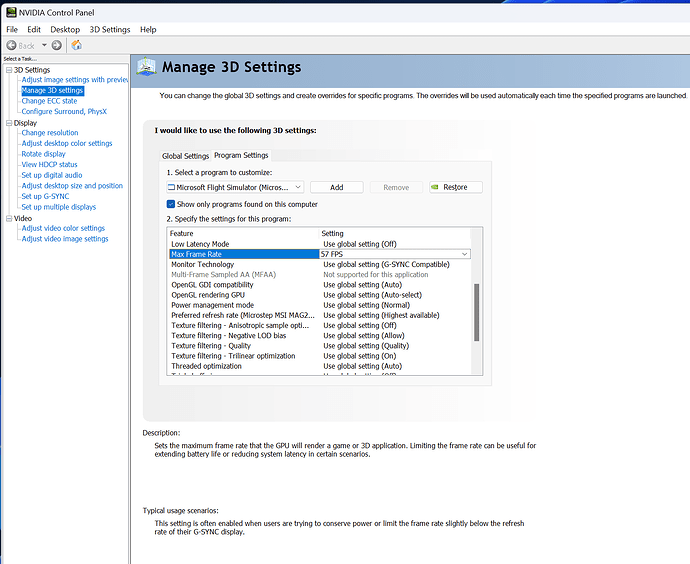Open Configure Surround, PhysX
The width and height of the screenshot is (690, 564).
[64, 111]
